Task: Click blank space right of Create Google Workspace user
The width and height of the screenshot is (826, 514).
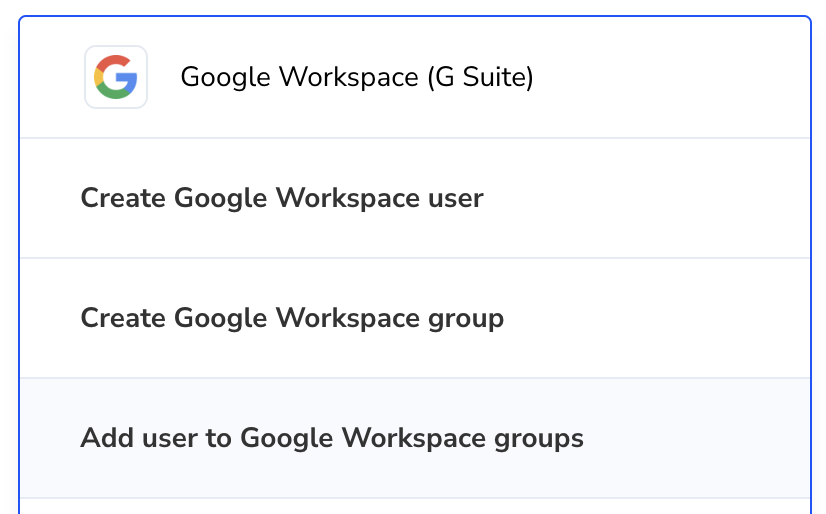Action: 646,198
